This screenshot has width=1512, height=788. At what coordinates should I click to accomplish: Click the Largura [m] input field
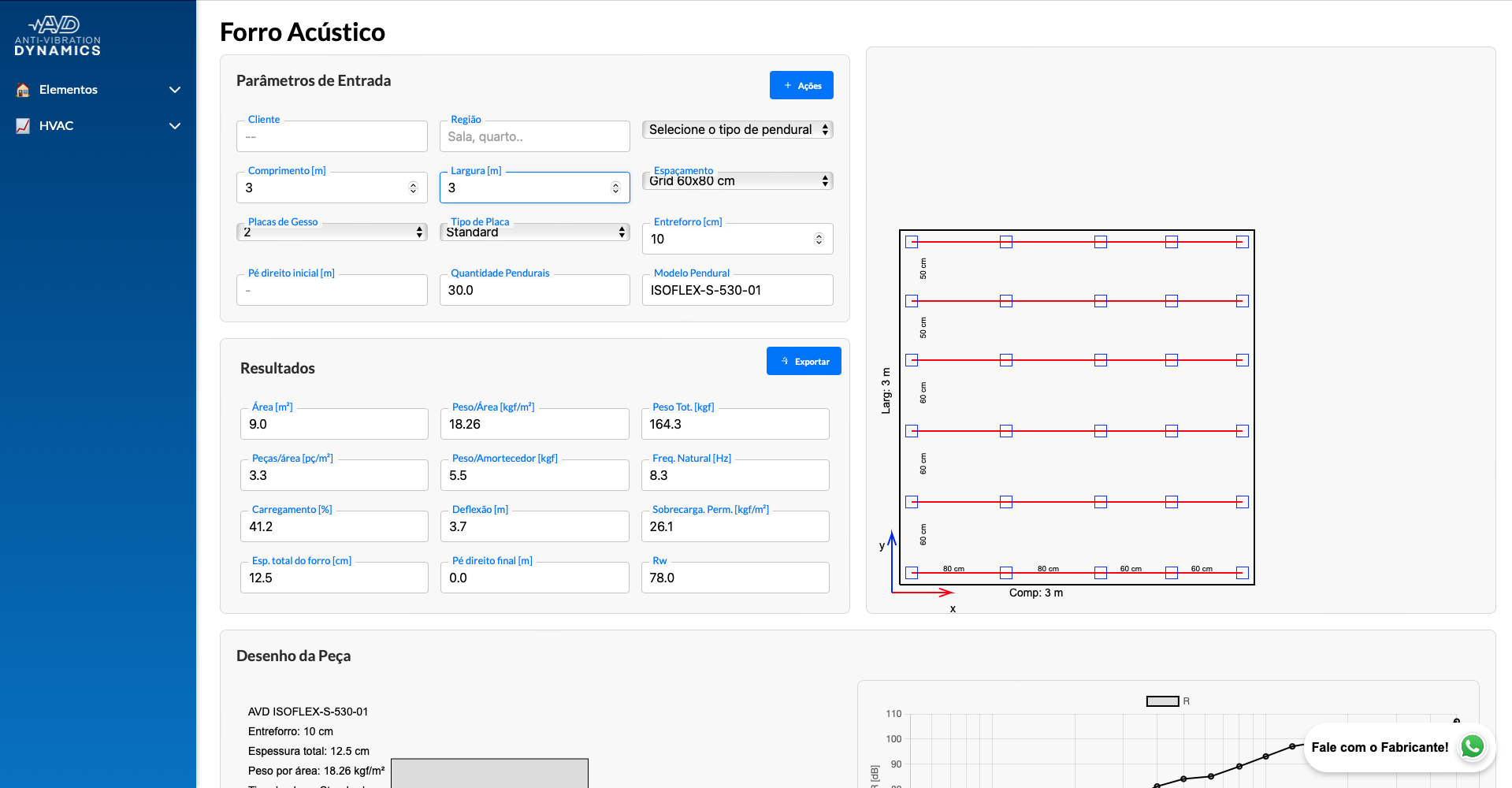coord(534,188)
